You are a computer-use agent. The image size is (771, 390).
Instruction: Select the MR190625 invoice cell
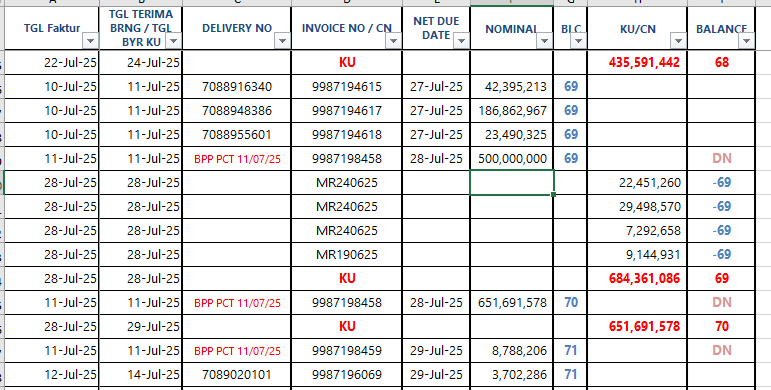[347, 254]
